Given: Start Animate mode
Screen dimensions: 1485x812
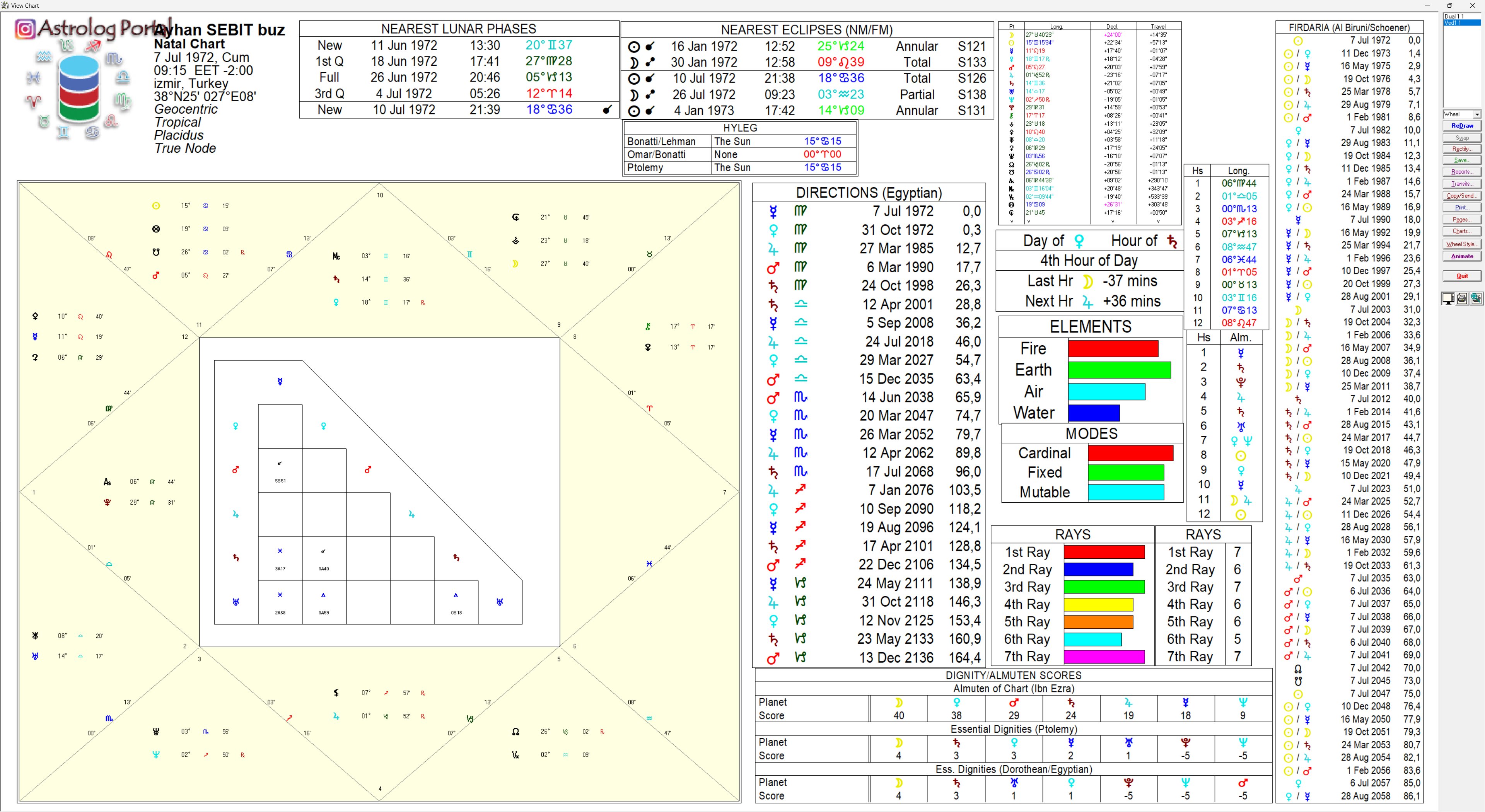Looking at the screenshot, I should tap(1462, 256).
